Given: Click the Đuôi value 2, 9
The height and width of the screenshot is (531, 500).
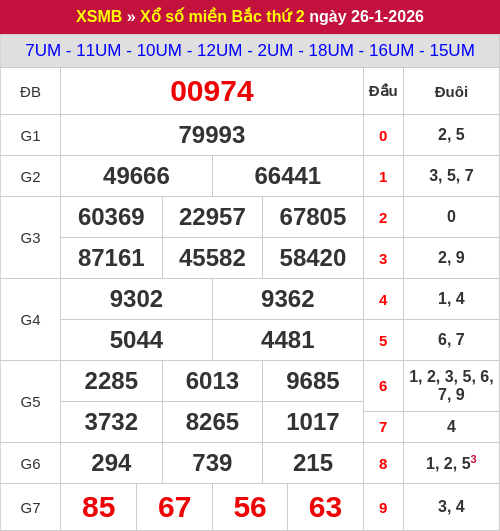Looking at the screenshot, I should (451, 258).
